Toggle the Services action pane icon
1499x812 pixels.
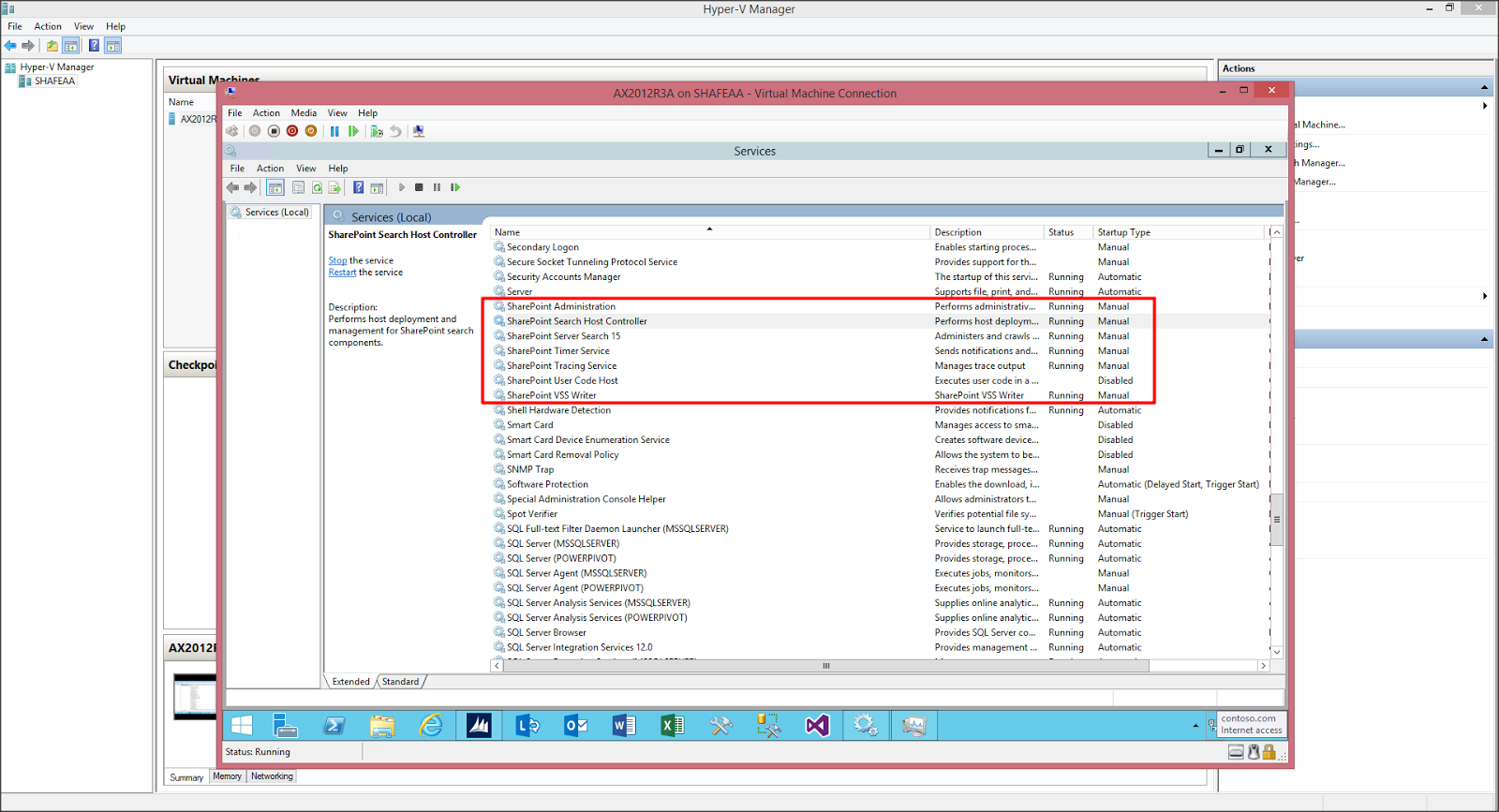[x=377, y=187]
